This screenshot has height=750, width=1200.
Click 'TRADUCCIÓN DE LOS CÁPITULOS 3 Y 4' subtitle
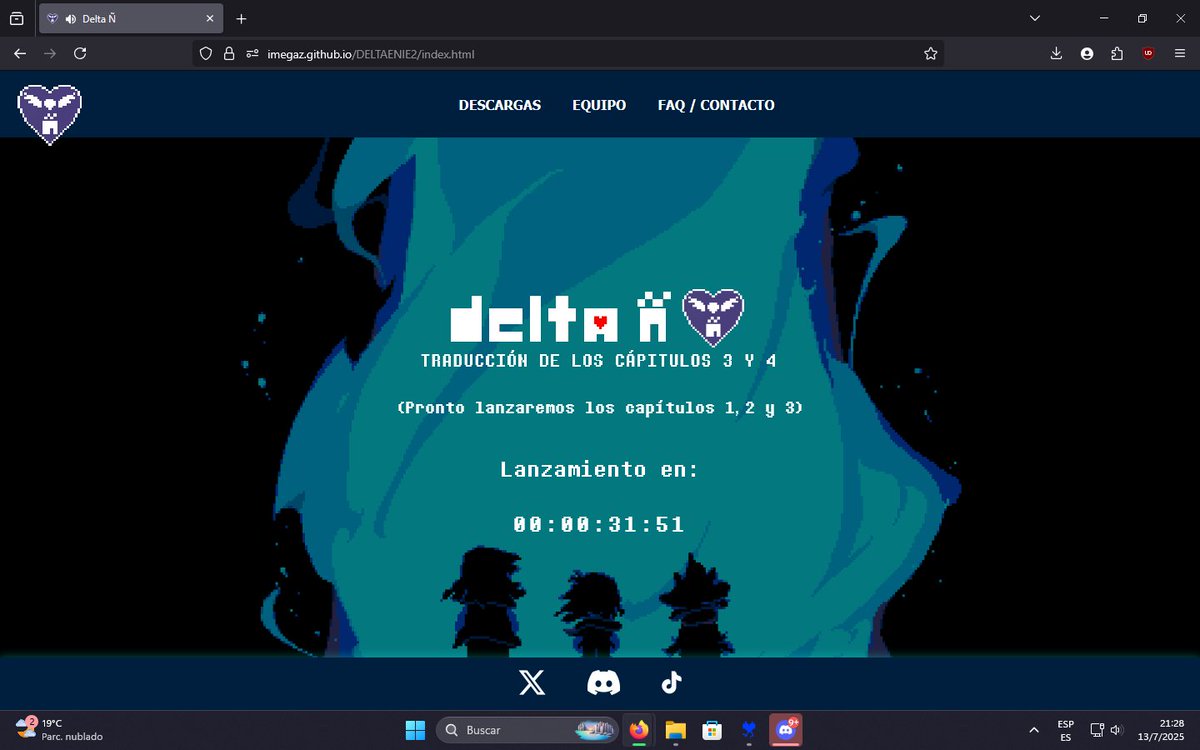tap(599, 361)
